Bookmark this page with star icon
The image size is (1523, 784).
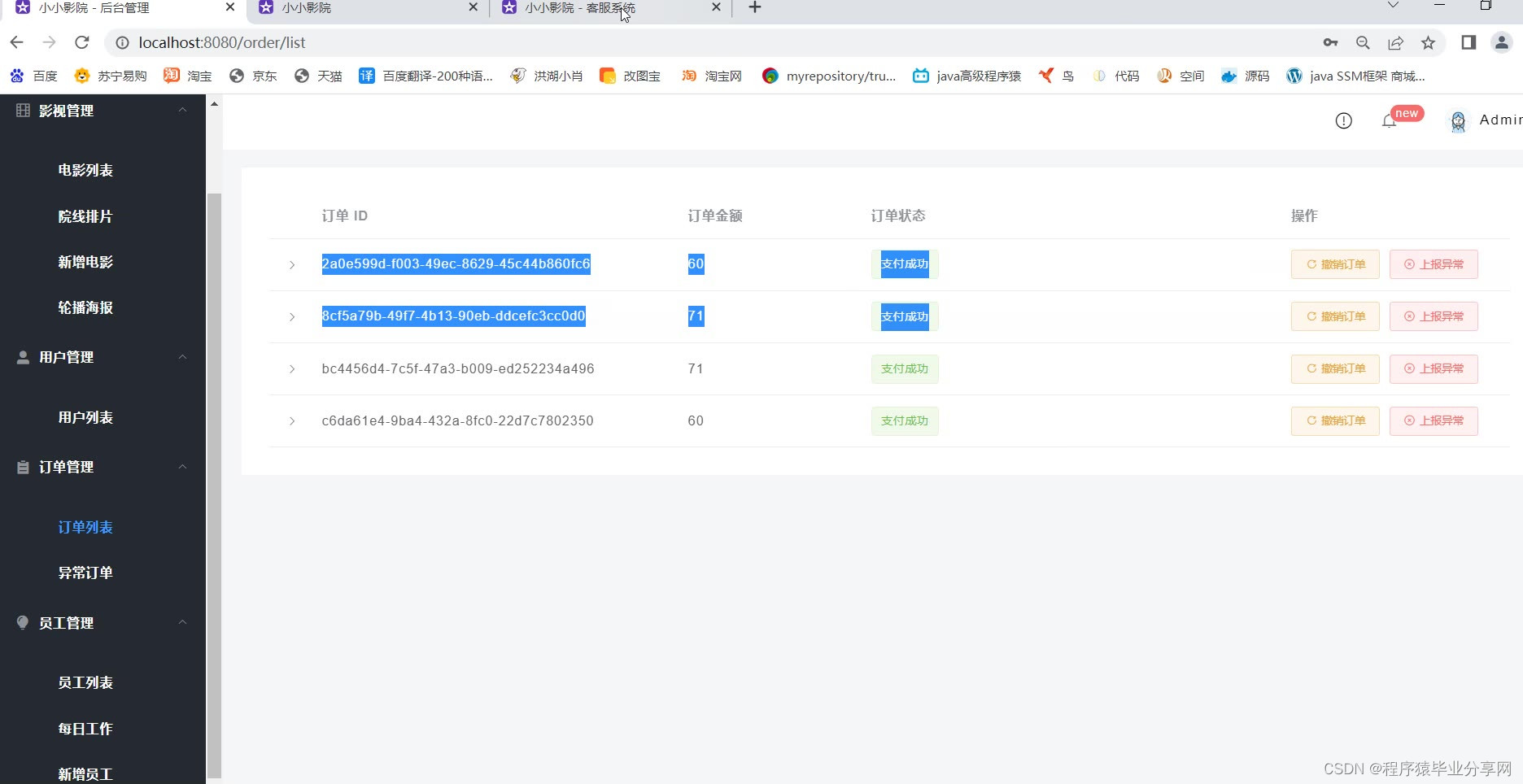click(x=1428, y=42)
